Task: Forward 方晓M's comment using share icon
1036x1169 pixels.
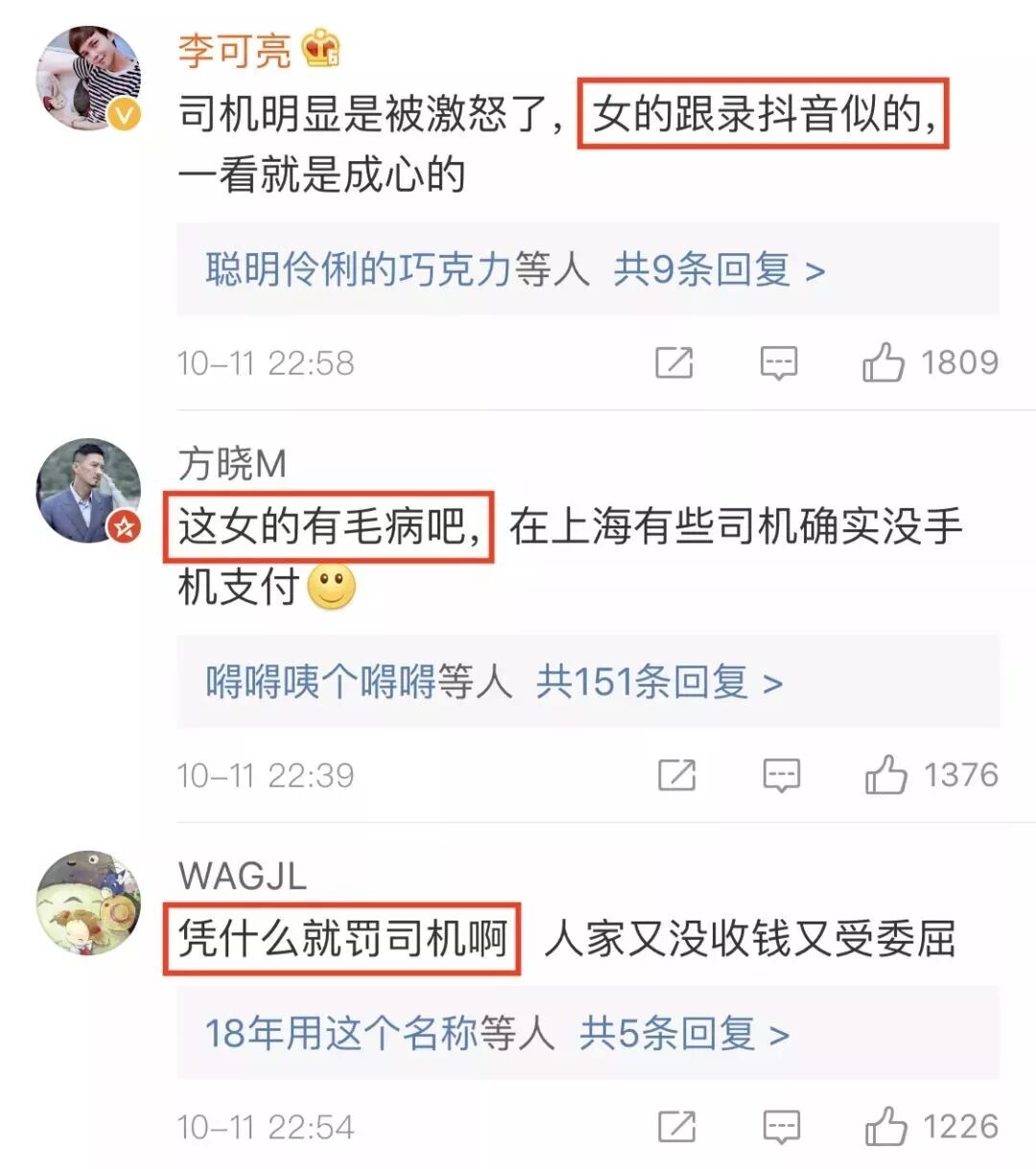Action: point(677,775)
